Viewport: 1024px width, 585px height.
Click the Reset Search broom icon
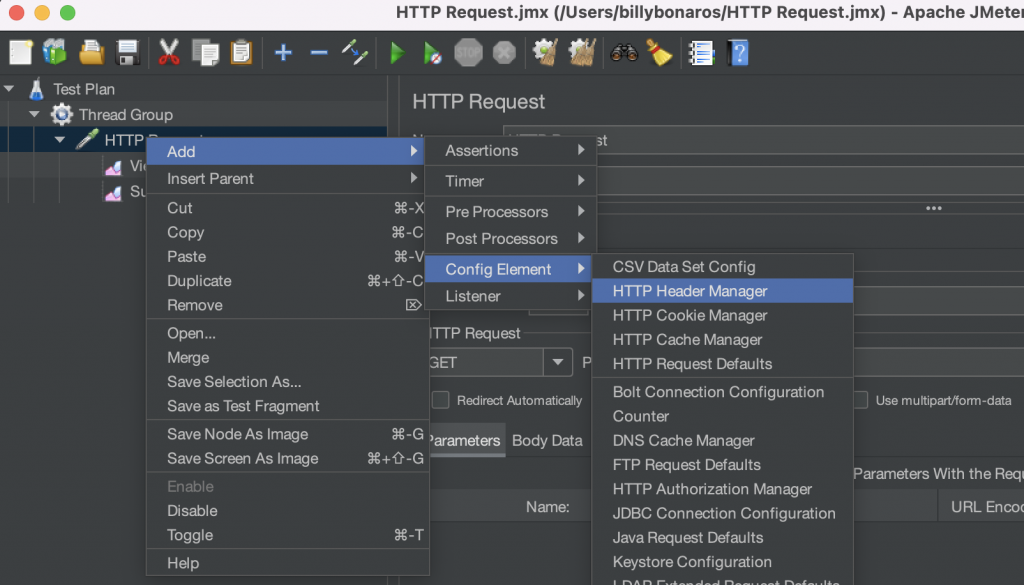point(659,52)
